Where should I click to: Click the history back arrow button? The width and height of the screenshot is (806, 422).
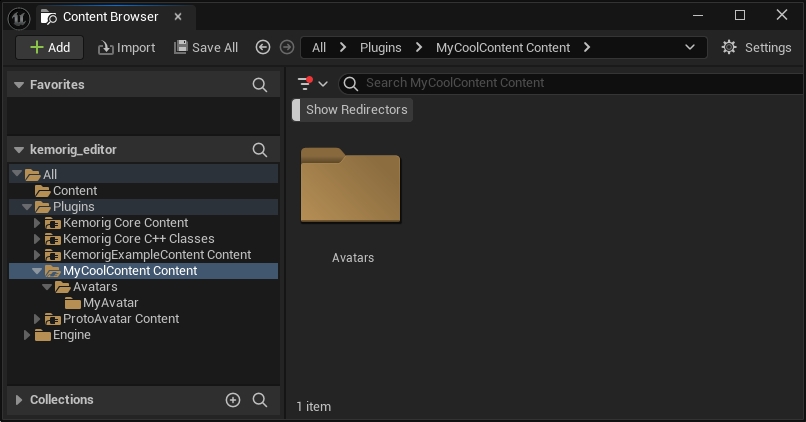click(x=263, y=47)
